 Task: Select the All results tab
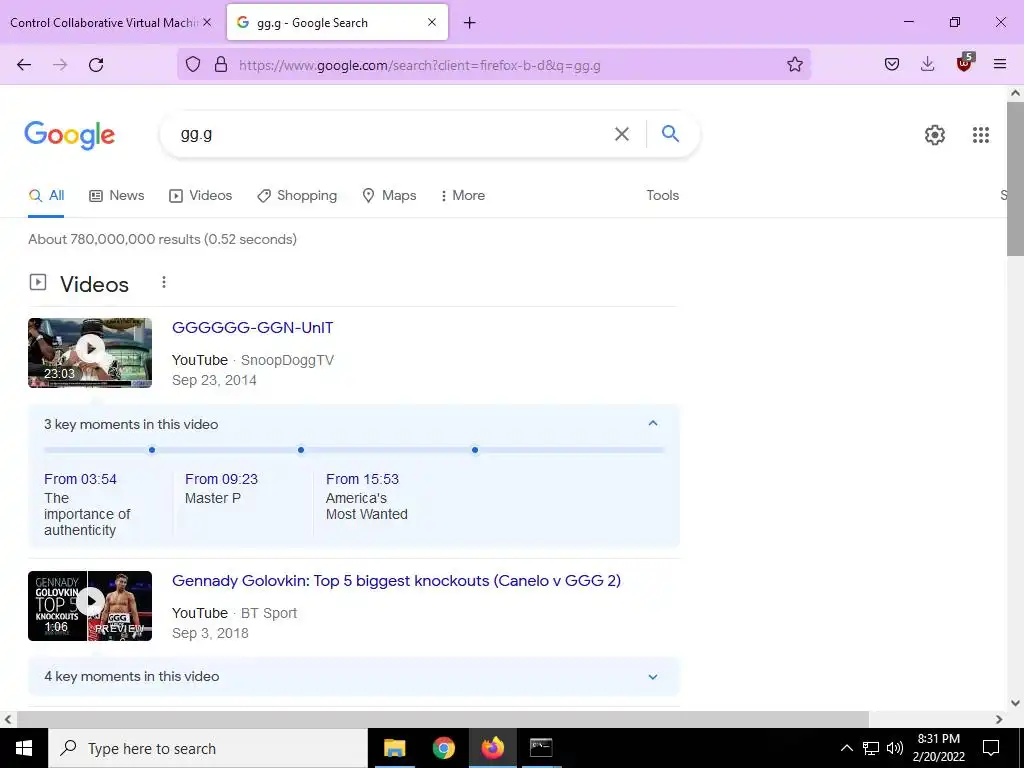point(46,195)
